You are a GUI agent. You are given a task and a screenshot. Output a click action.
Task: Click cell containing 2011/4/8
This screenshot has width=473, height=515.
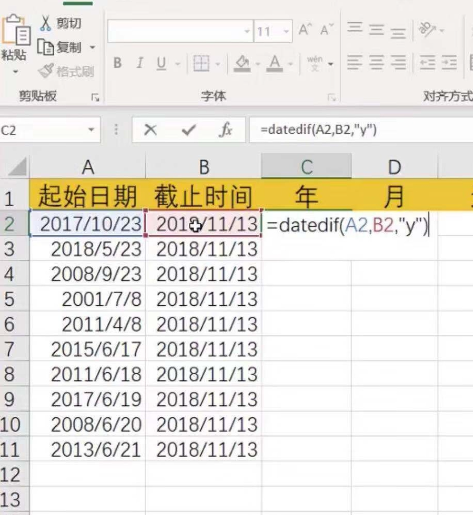[88, 324]
